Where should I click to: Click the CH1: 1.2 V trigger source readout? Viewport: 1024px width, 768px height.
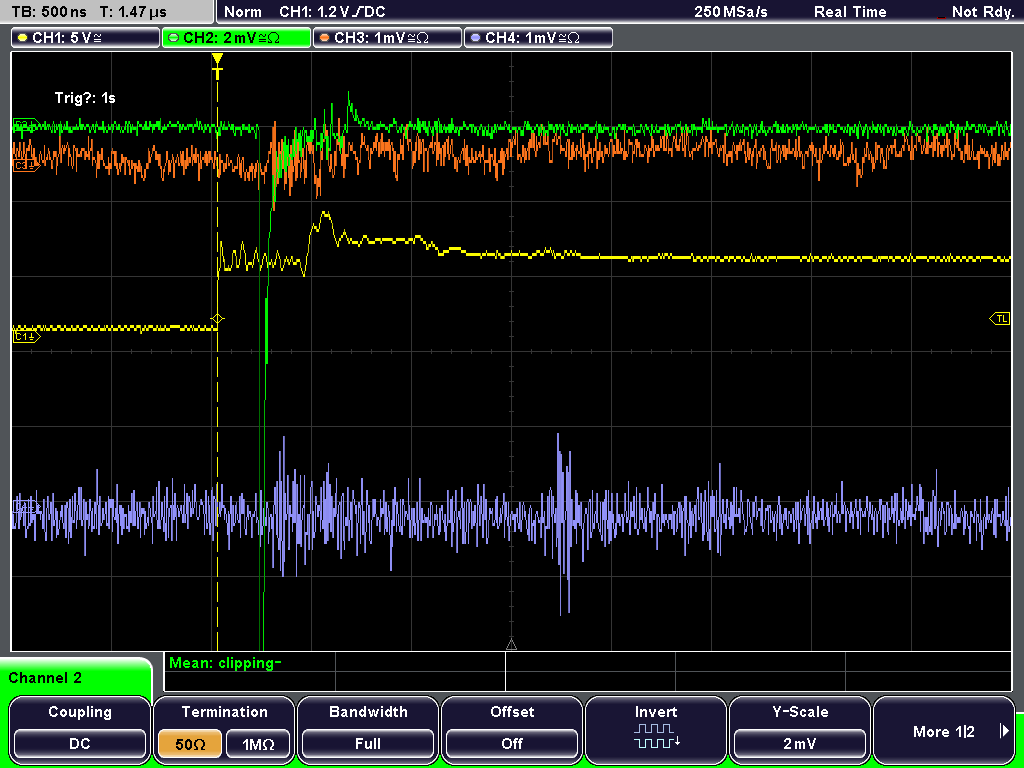(x=332, y=12)
